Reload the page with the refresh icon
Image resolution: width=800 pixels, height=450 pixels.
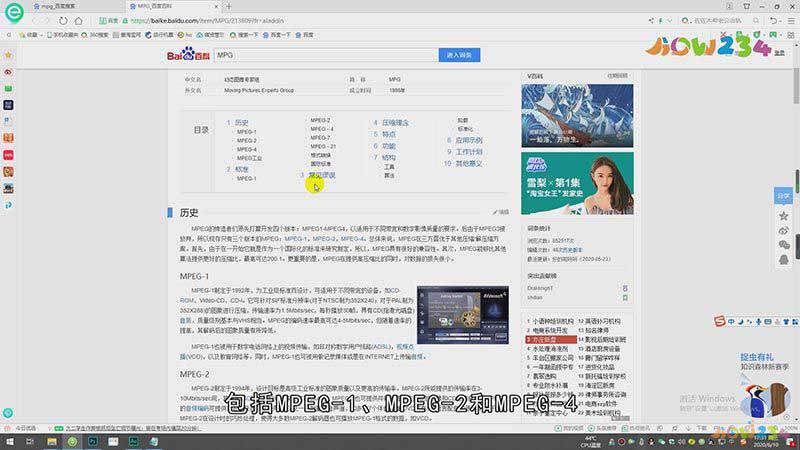tap(63, 21)
